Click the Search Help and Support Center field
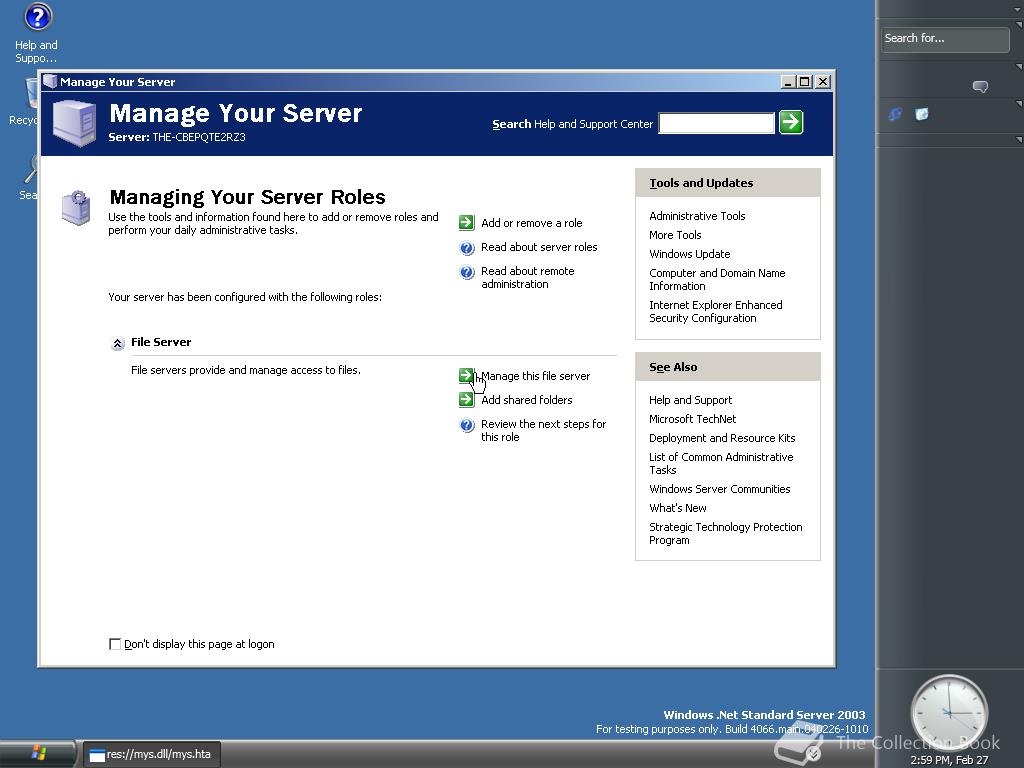 pos(716,123)
